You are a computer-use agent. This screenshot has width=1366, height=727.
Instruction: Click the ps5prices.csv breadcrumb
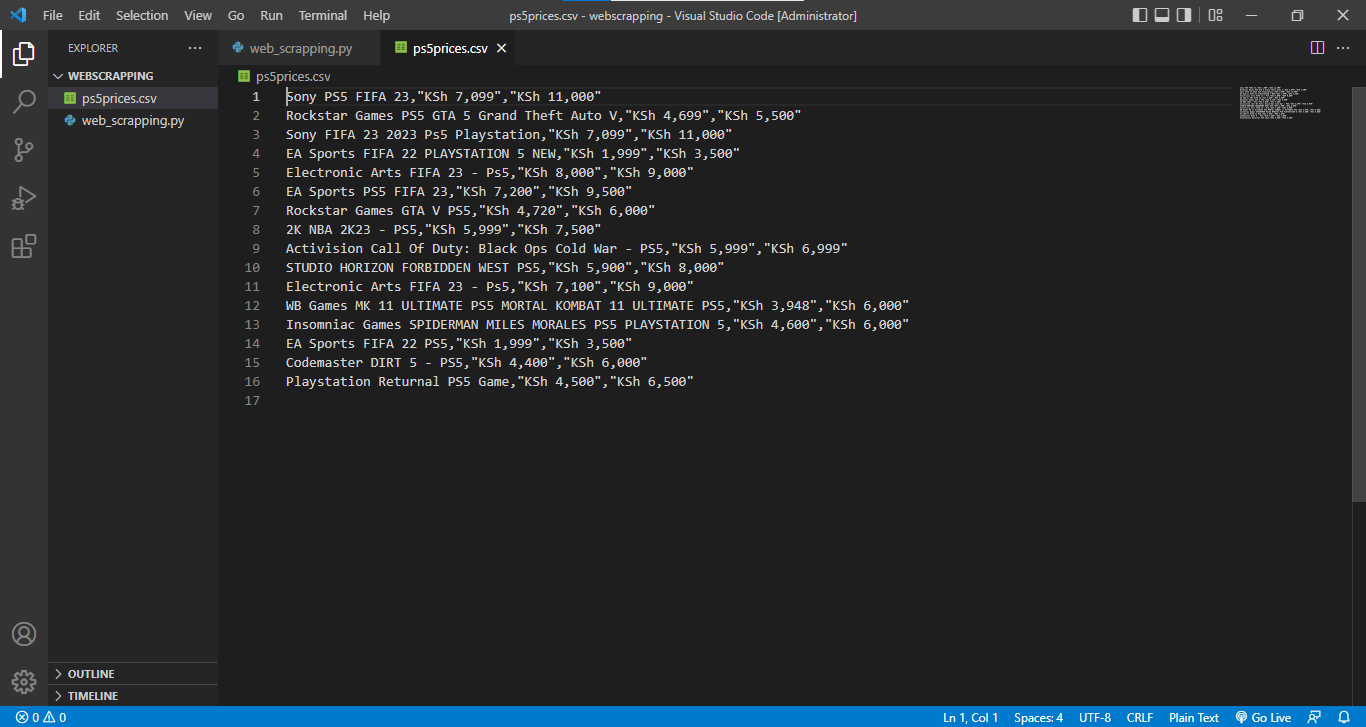click(x=284, y=76)
